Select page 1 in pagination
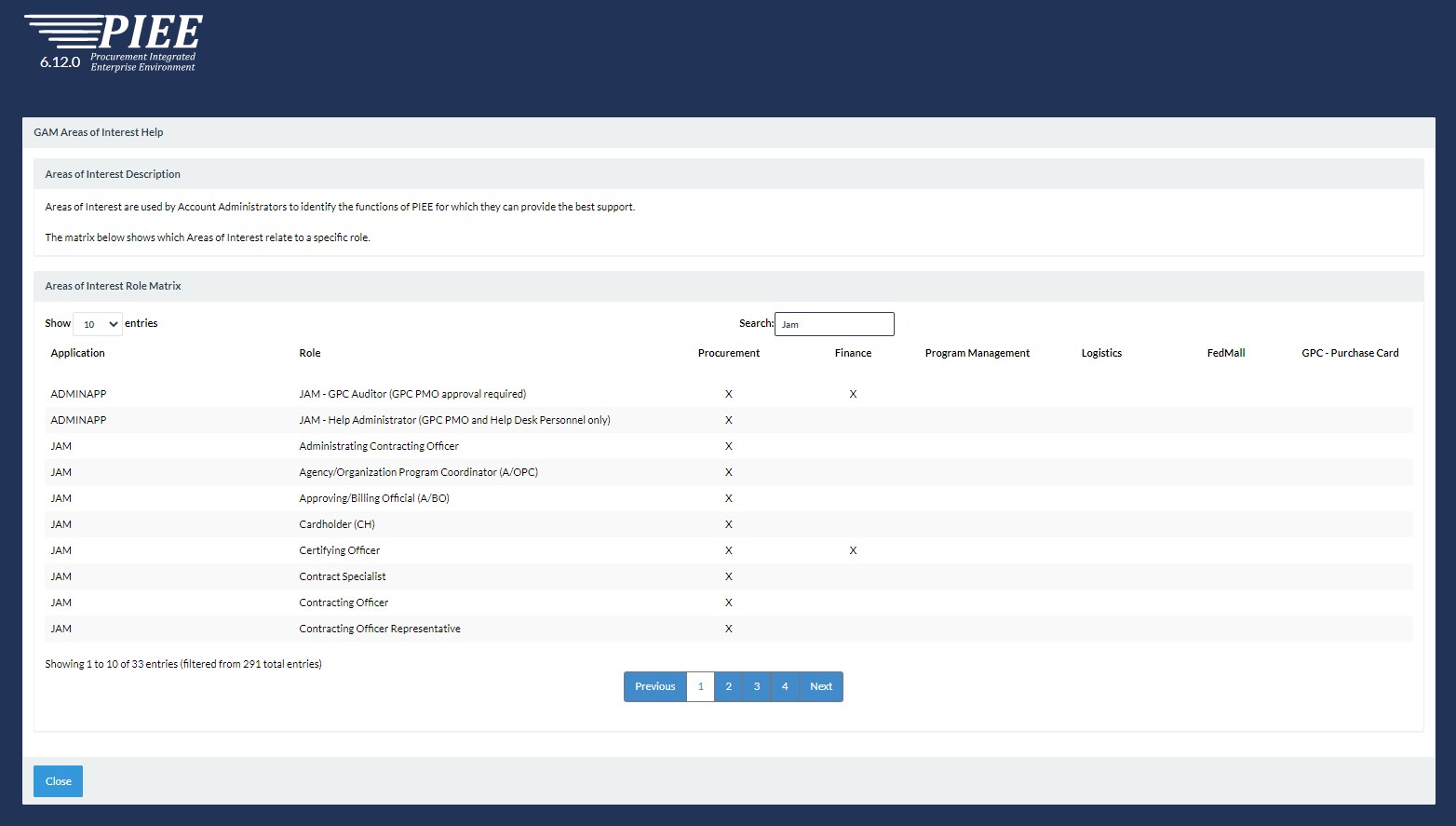Viewport: 1456px width, 826px height. pos(701,686)
